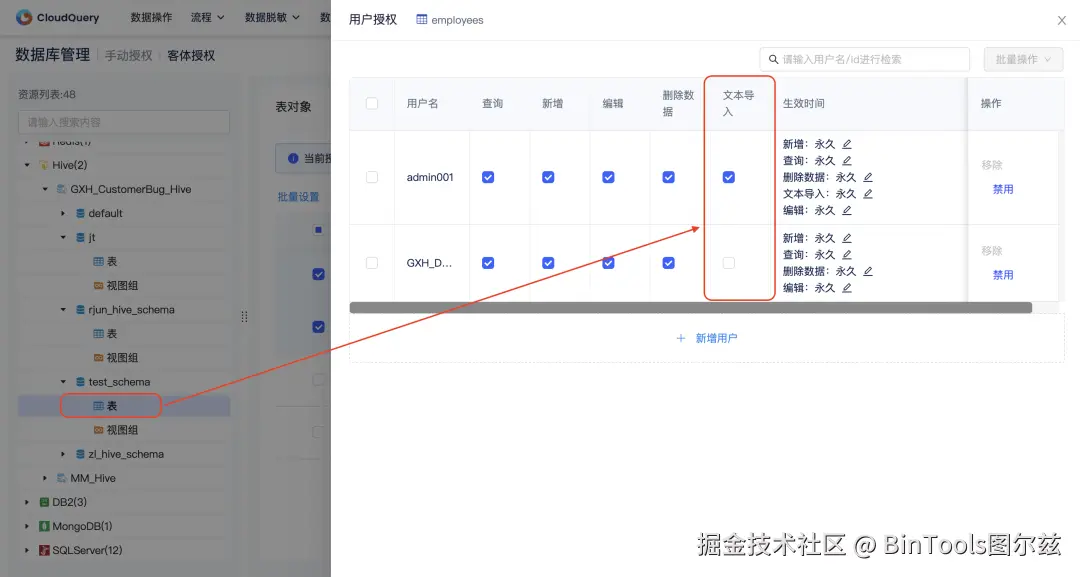The image size is (1080, 577).
Task: Edit admin001 新增 effective time pencil
Action: click(847, 144)
